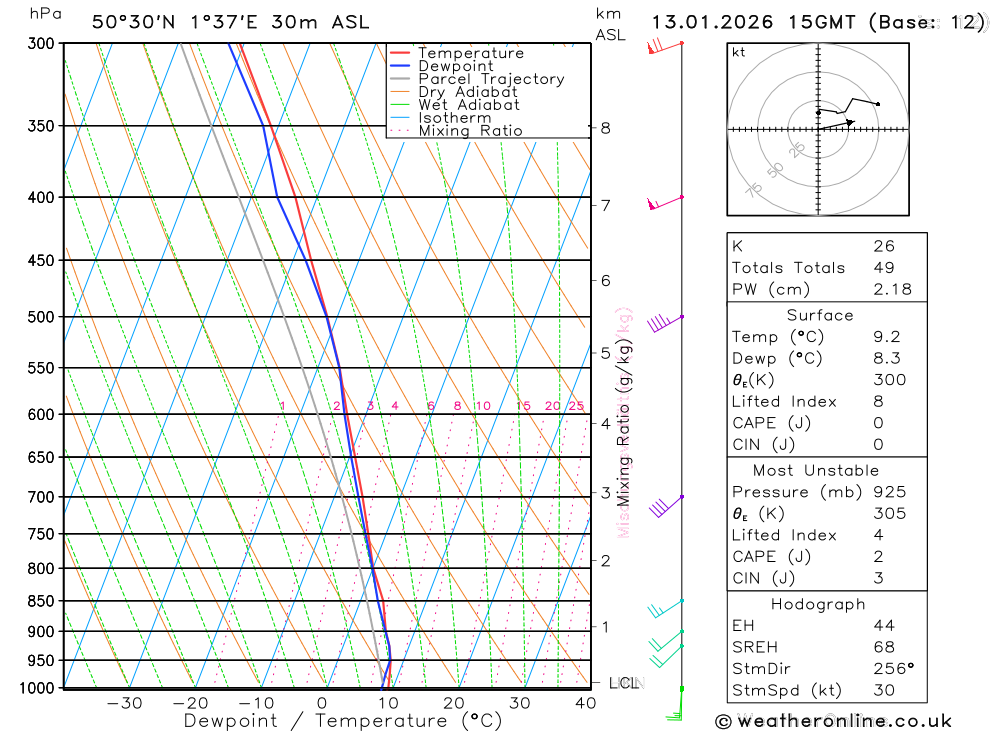Click the hodograph storm motion arrow
1000x733 pixels.
[836, 125]
